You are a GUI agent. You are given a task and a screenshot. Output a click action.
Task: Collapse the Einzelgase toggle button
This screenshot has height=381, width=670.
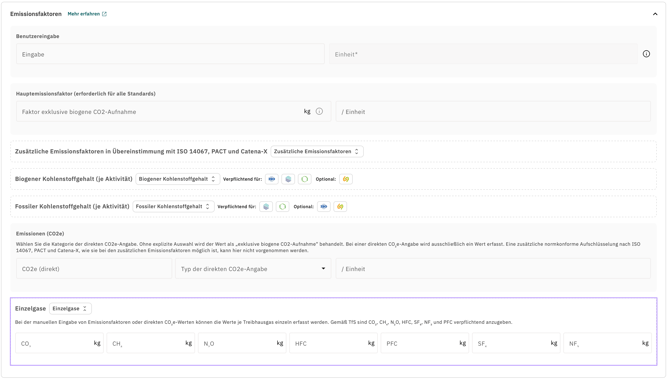(70, 308)
